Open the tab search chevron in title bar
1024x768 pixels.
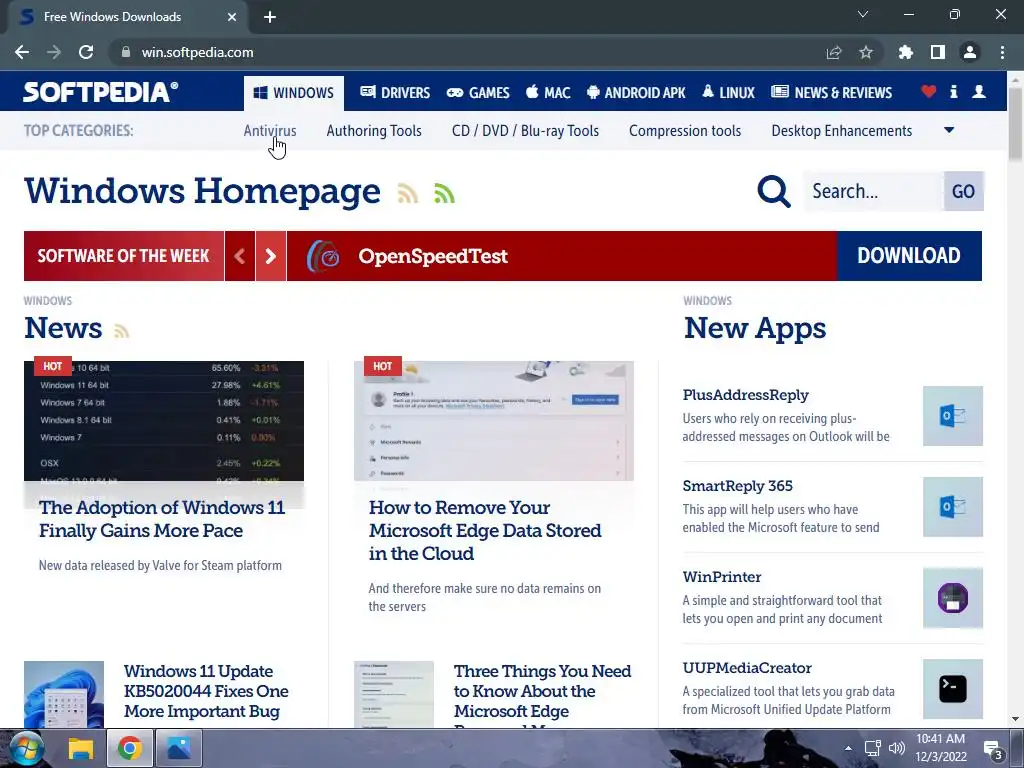pyautogui.click(x=863, y=14)
